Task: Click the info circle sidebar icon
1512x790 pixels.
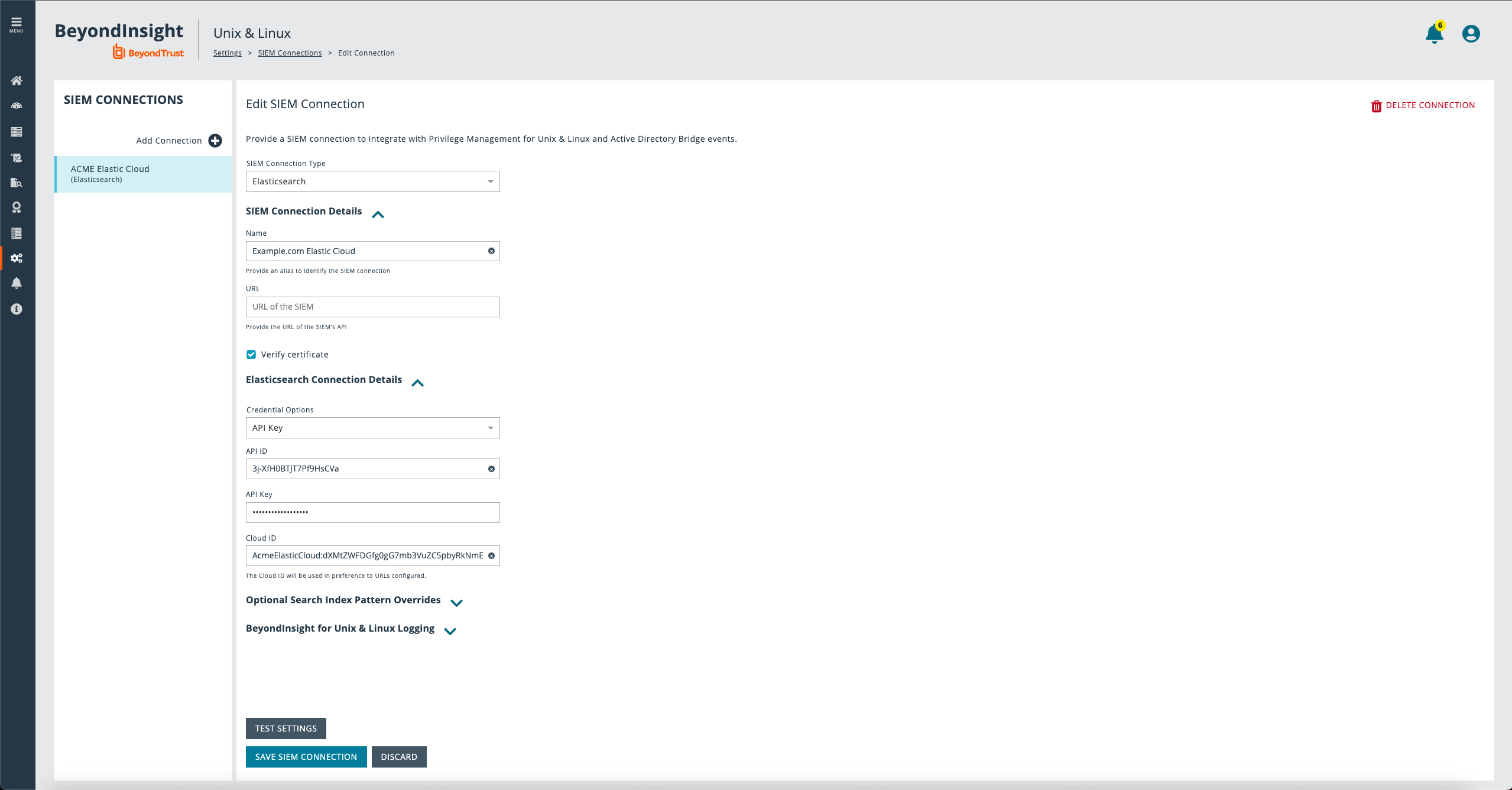Action: coord(17,309)
